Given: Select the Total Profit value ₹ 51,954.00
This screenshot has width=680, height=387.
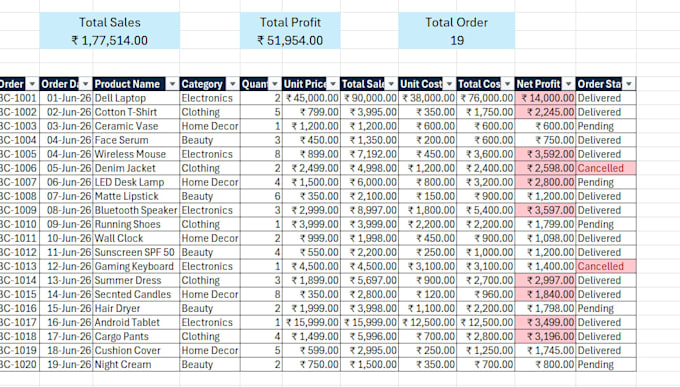Looking at the screenshot, I should click(x=290, y=40).
